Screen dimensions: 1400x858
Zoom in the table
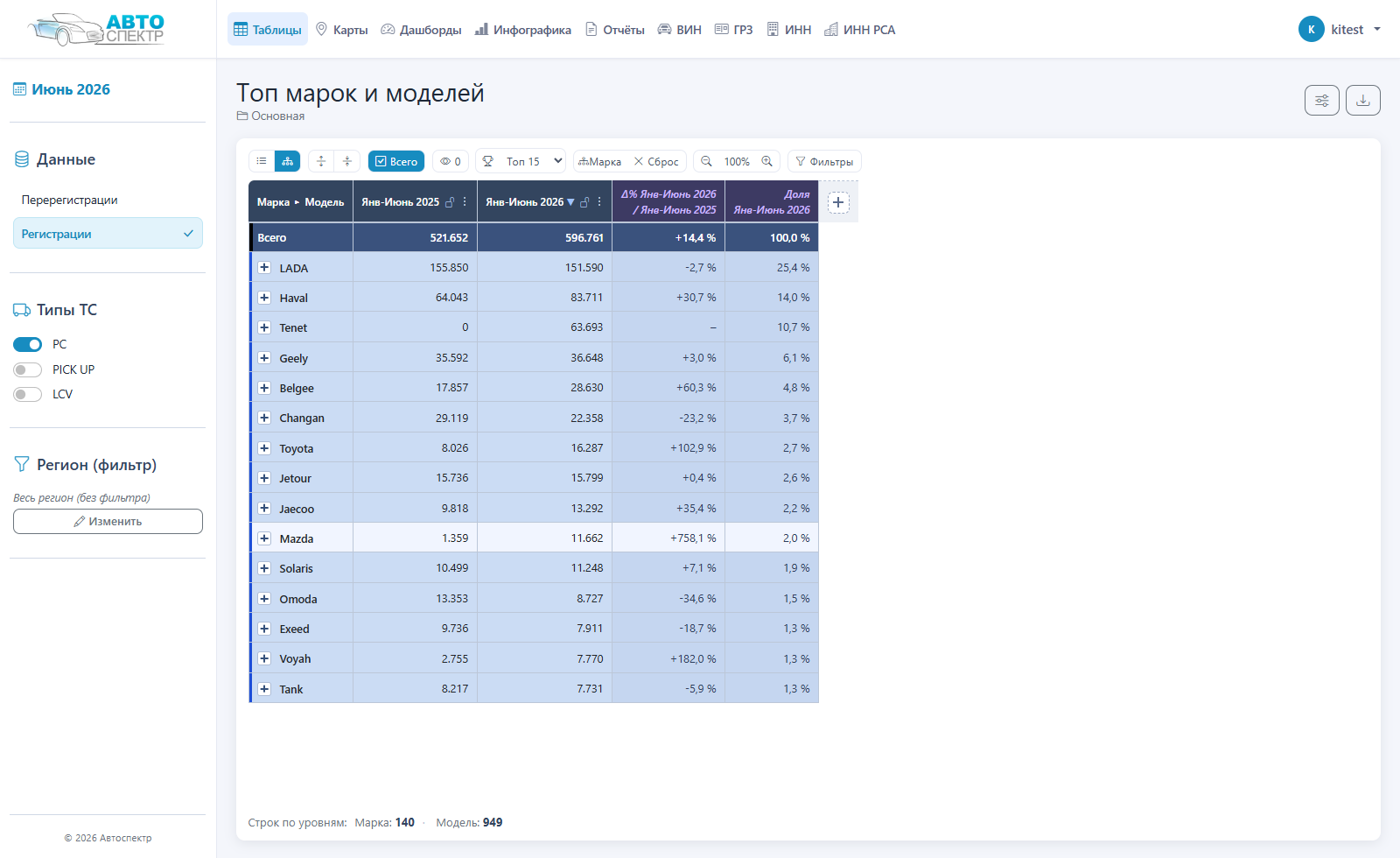tap(767, 161)
